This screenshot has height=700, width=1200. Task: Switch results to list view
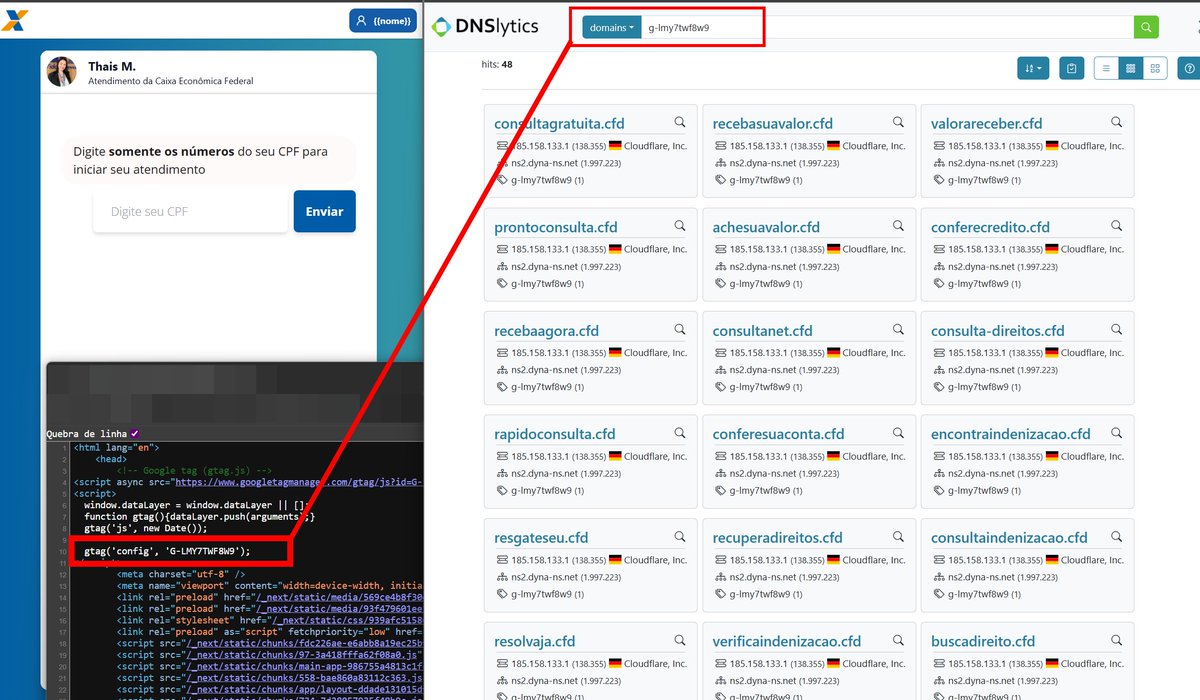[1106, 68]
